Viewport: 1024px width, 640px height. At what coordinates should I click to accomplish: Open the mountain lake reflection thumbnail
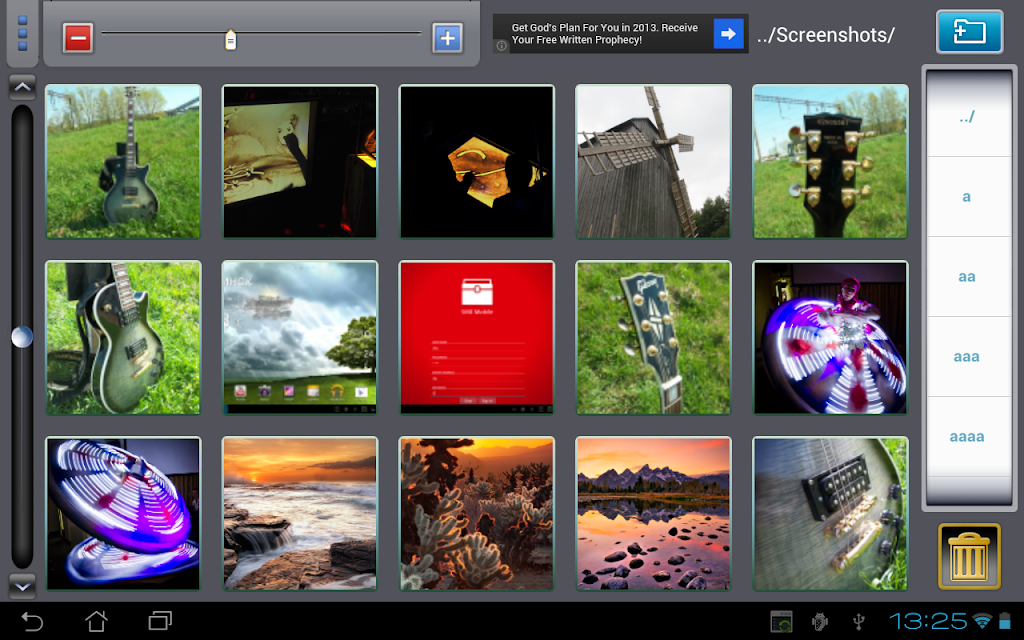[654, 514]
